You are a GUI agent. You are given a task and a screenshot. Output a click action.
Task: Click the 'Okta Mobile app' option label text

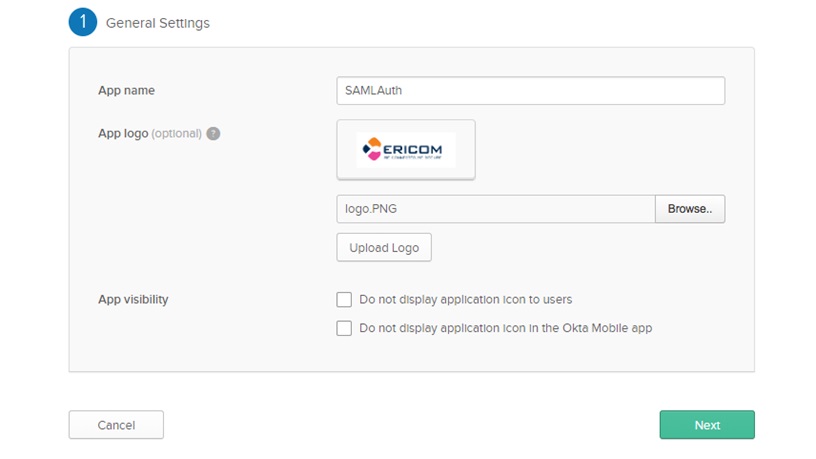point(505,328)
